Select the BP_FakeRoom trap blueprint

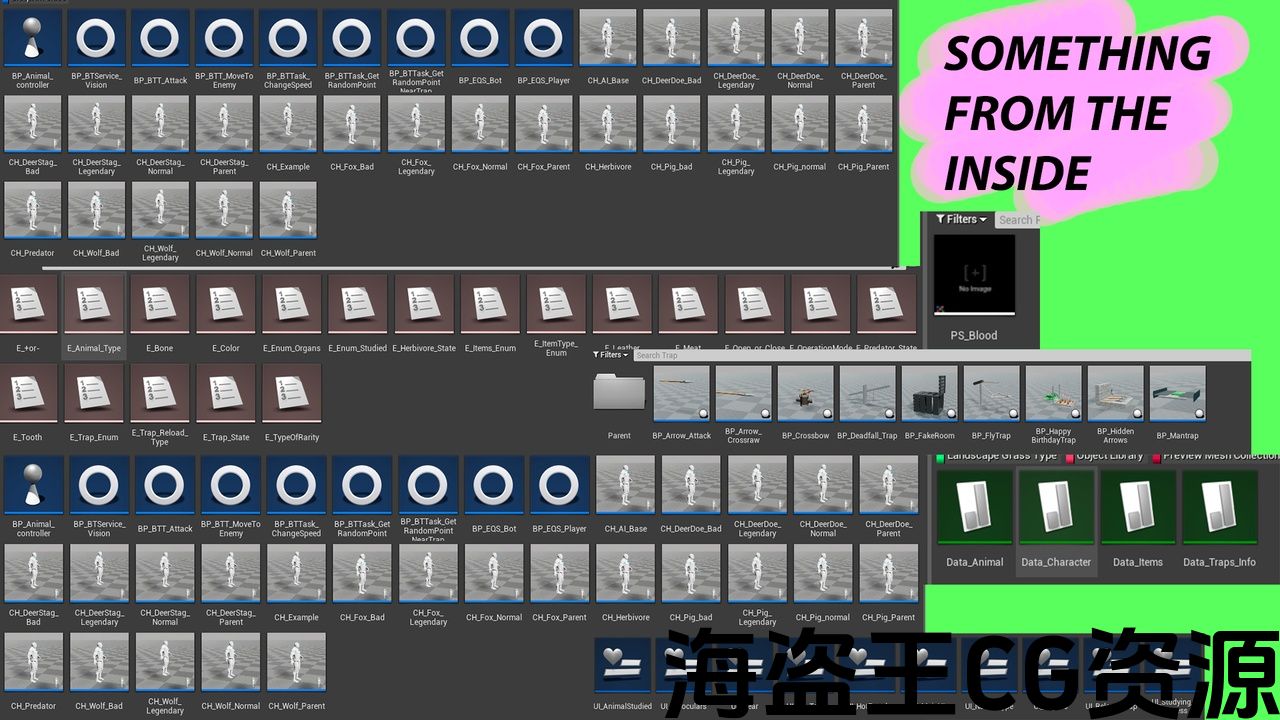pos(929,394)
